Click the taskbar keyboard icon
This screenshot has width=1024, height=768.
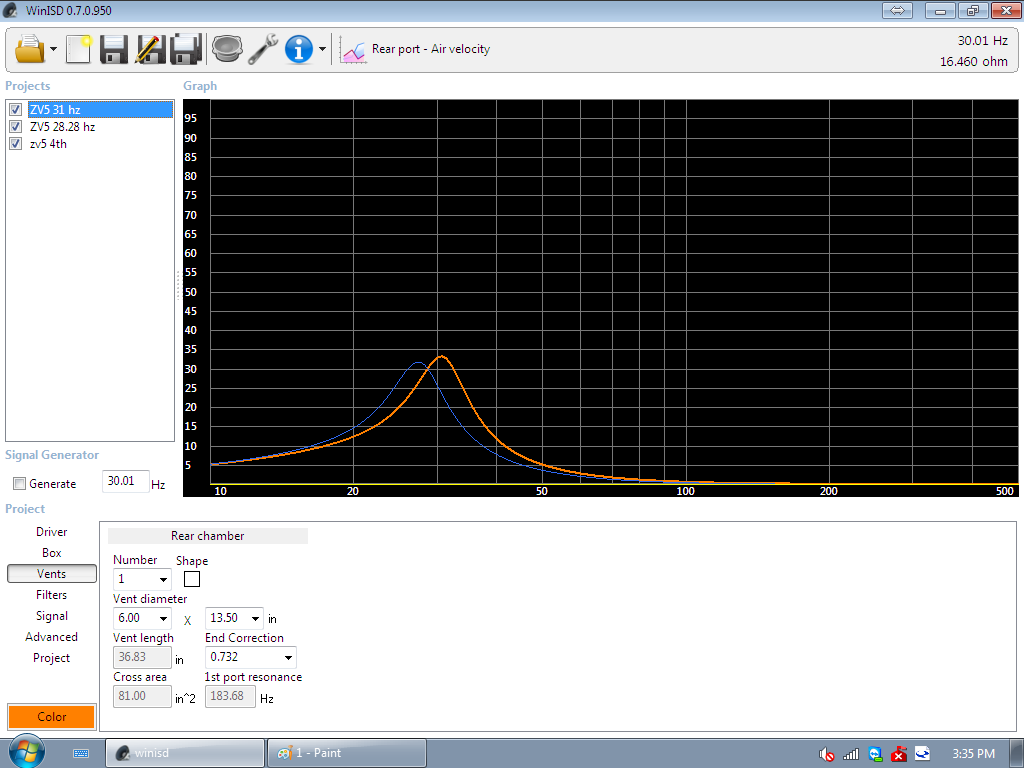[x=81, y=754]
